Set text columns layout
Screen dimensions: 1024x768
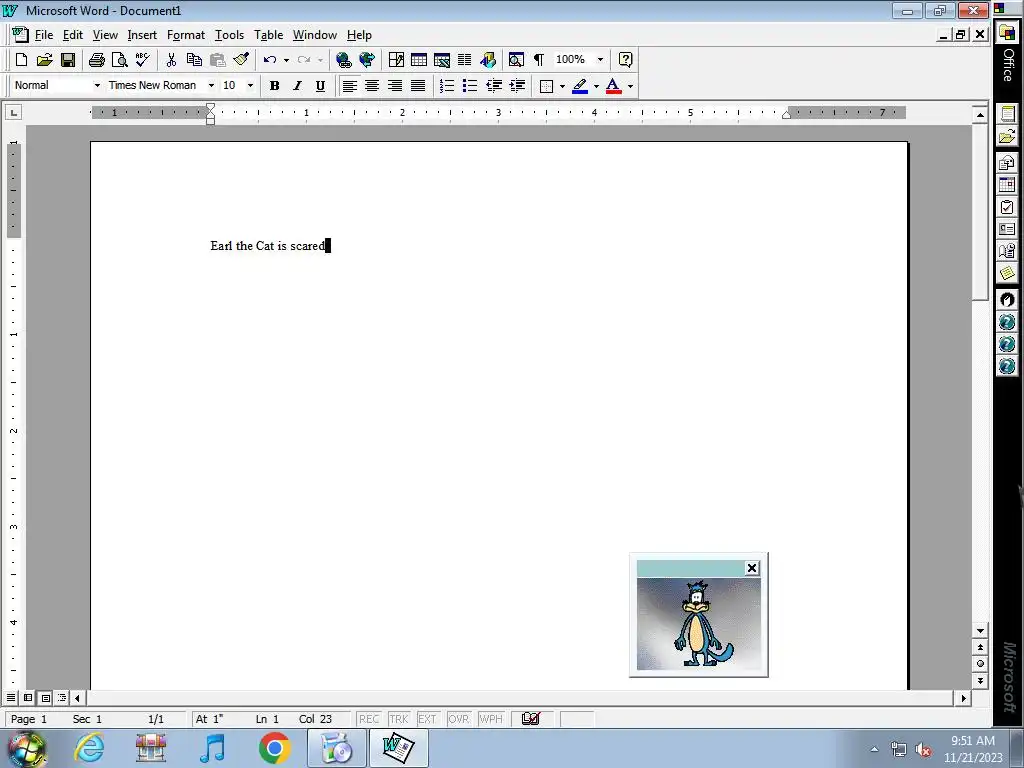464,60
